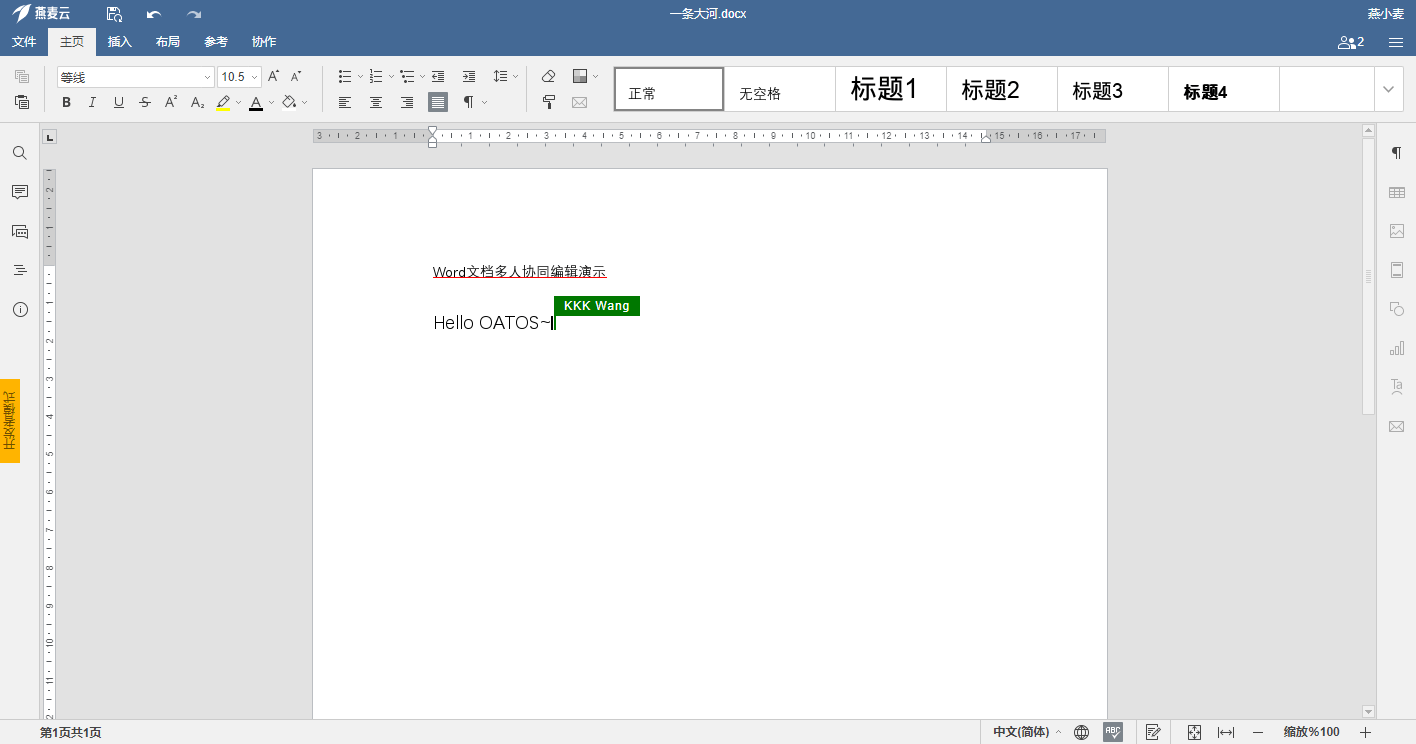Clear formatting with the eraser icon
This screenshot has height=744, width=1416.
coord(548,76)
